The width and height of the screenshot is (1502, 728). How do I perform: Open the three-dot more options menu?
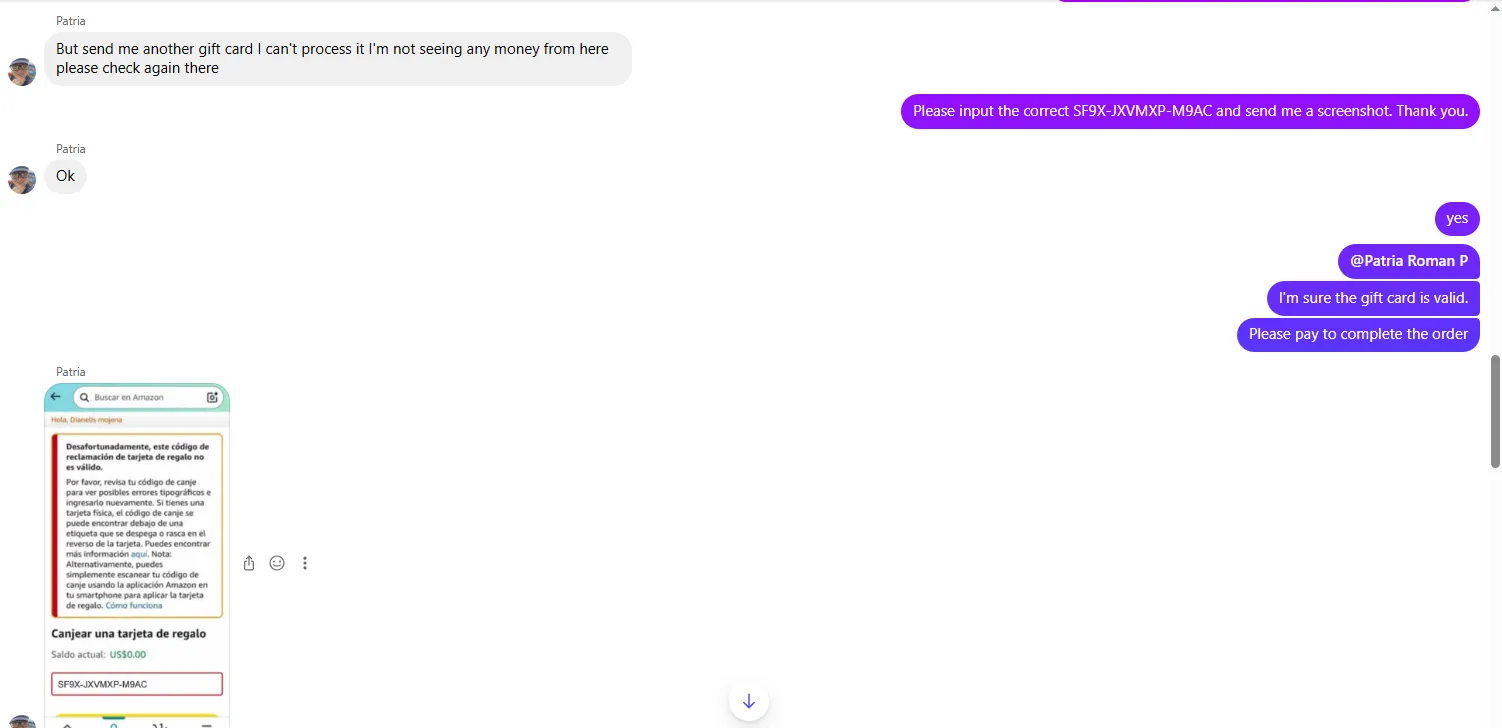pyautogui.click(x=305, y=563)
